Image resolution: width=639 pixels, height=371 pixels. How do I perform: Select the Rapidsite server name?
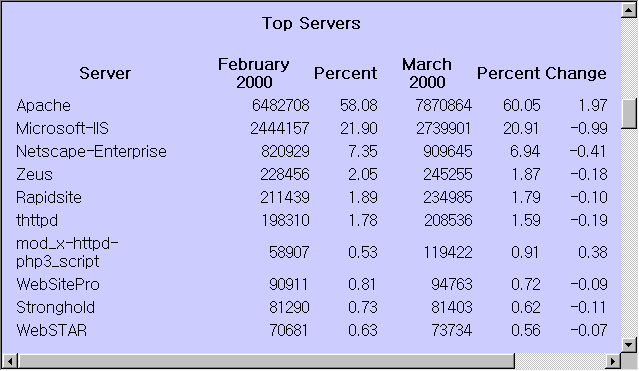[x=49, y=198]
